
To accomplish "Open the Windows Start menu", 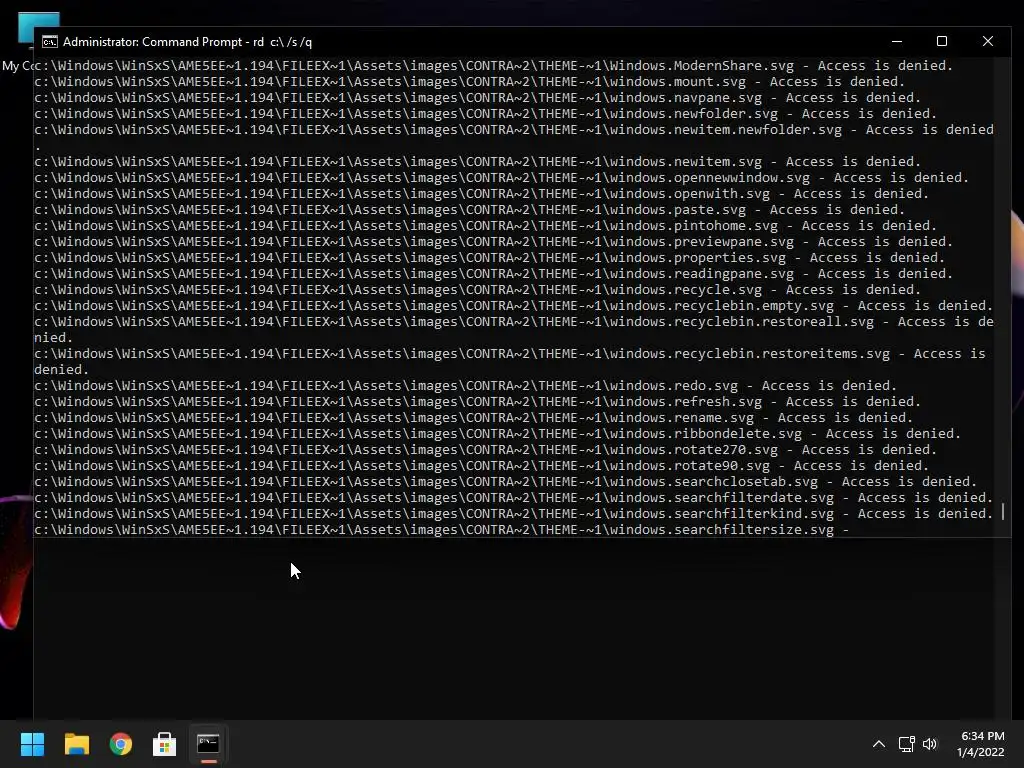I will (32, 744).
